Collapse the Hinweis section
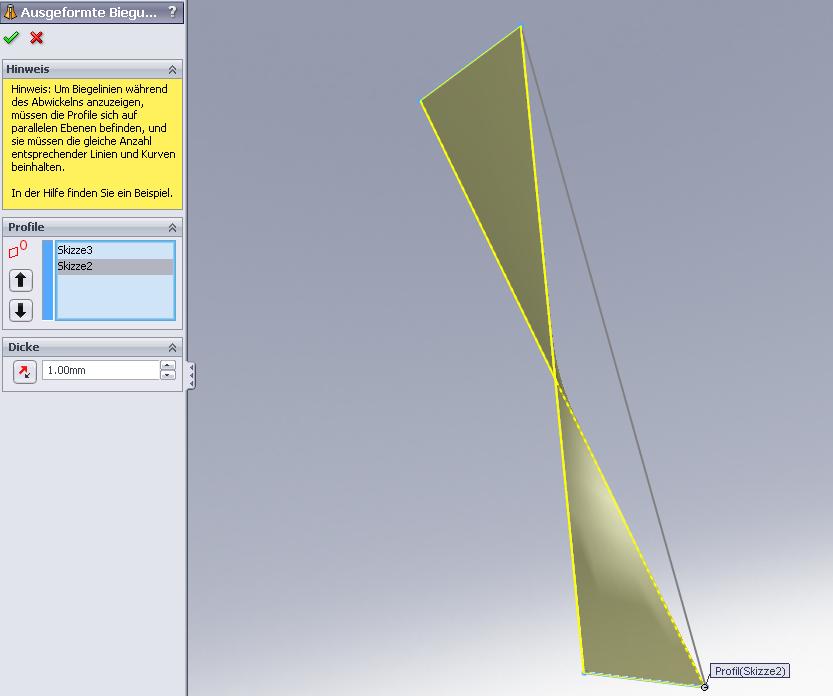The height and width of the screenshot is (696, 833). coord(172,70)
